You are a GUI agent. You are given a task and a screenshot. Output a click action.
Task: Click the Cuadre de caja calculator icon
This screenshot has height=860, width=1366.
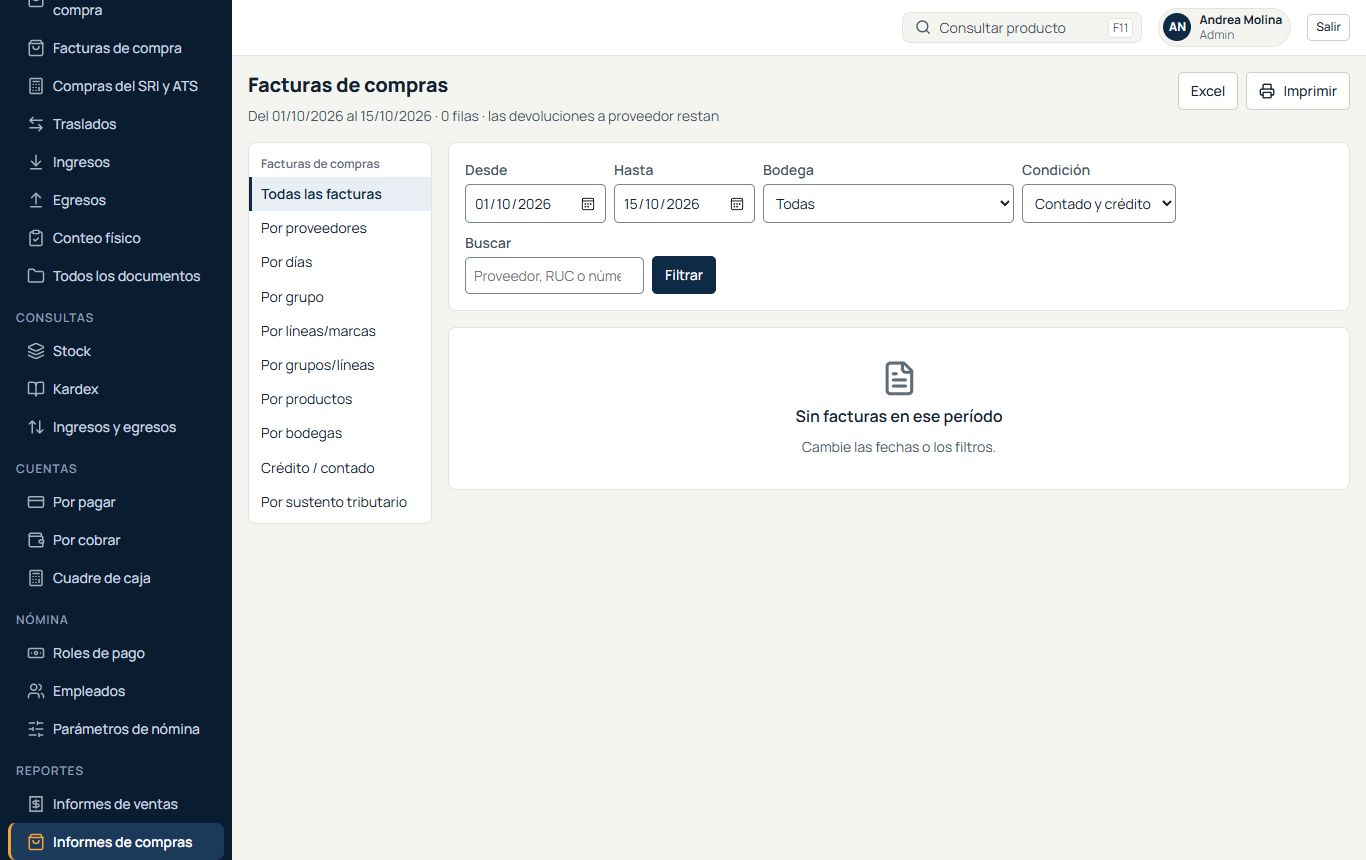pyautogui.click(x=36, y=578)
